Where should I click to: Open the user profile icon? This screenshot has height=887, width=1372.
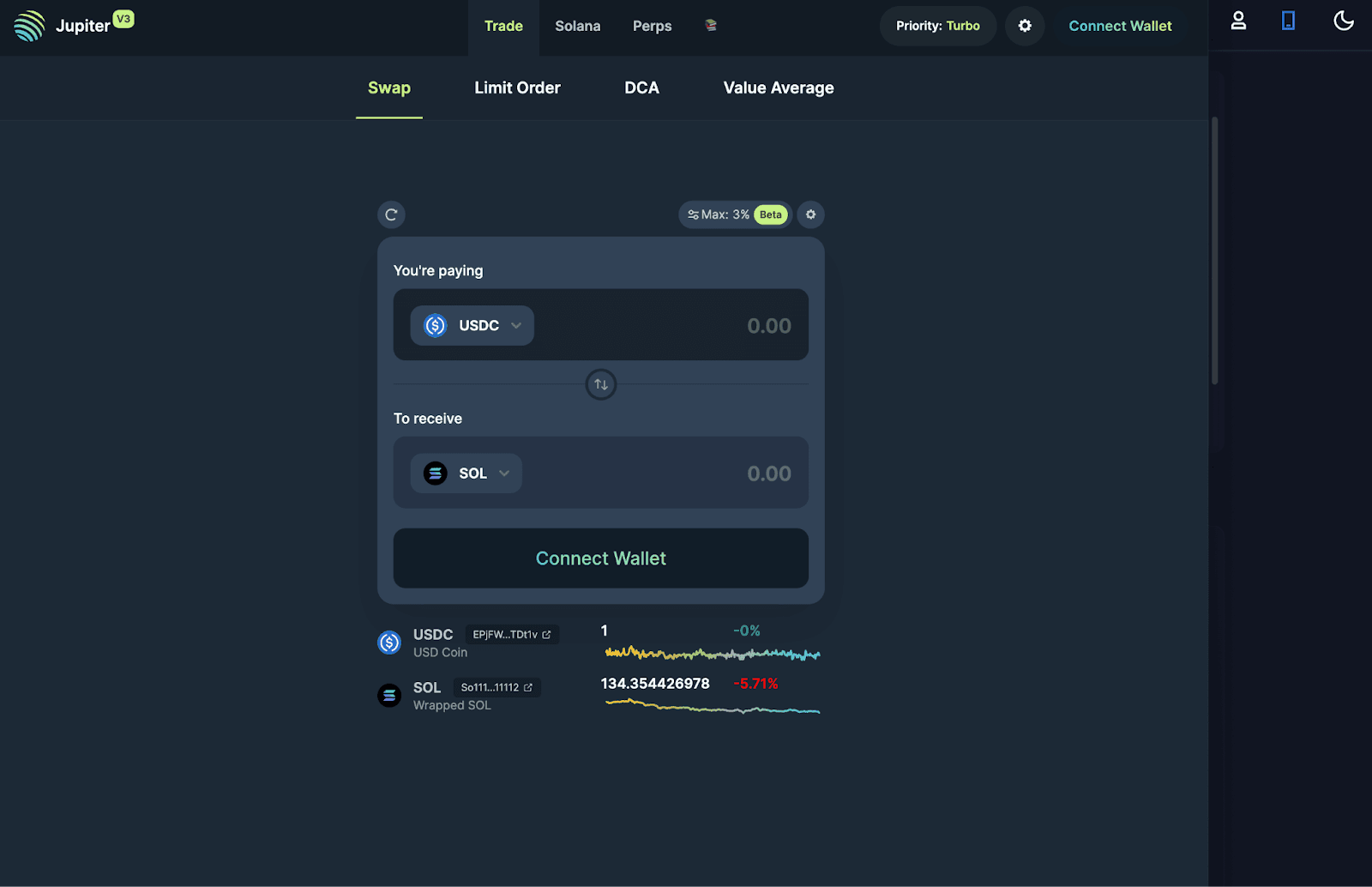tap(1238, 21)
